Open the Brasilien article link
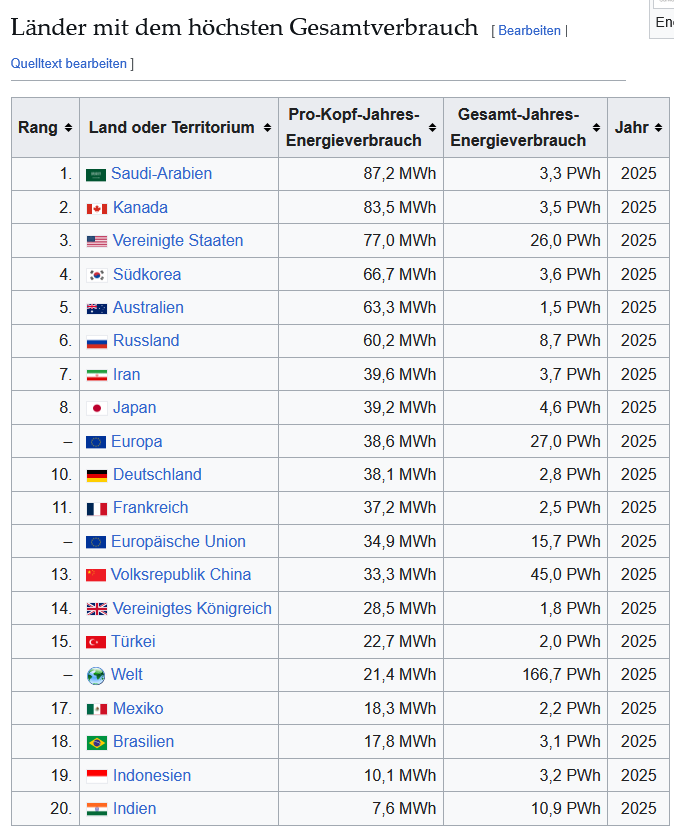Screen dimensions: 674x840 pos(143,742)
